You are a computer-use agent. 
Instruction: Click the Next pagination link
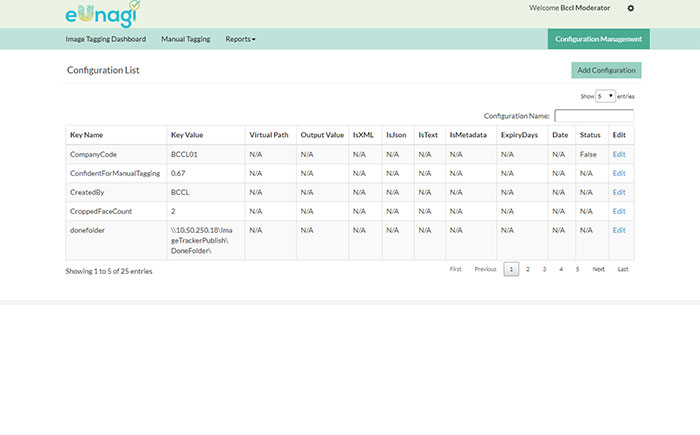pos(598,269)
